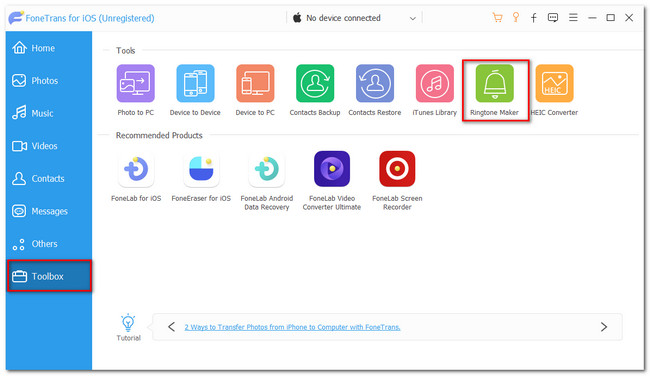Maximize the FoneTrans window
The height and width of the screenshot is (376, 650).
tap(611, 17)
